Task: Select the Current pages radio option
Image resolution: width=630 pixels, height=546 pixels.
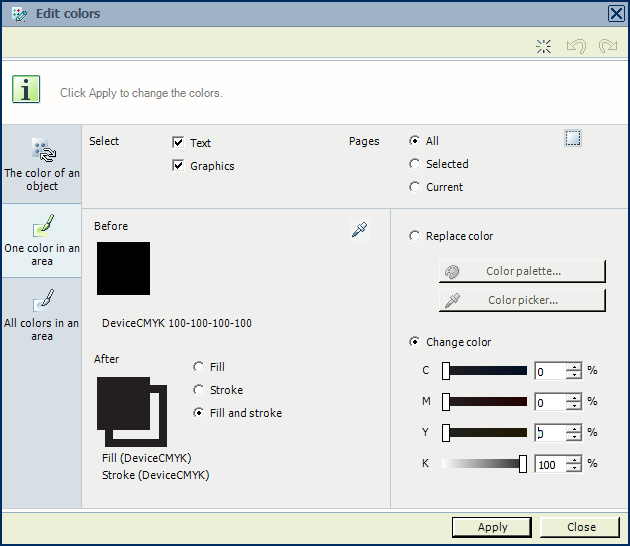Action: (x=415, y=187)
